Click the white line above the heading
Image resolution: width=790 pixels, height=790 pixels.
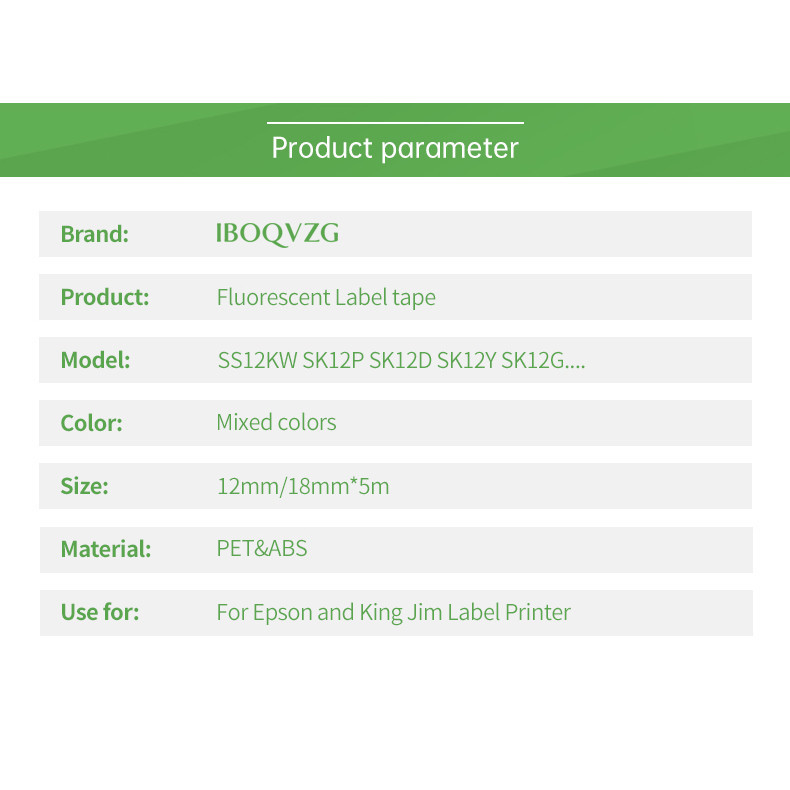pos(396,122)
